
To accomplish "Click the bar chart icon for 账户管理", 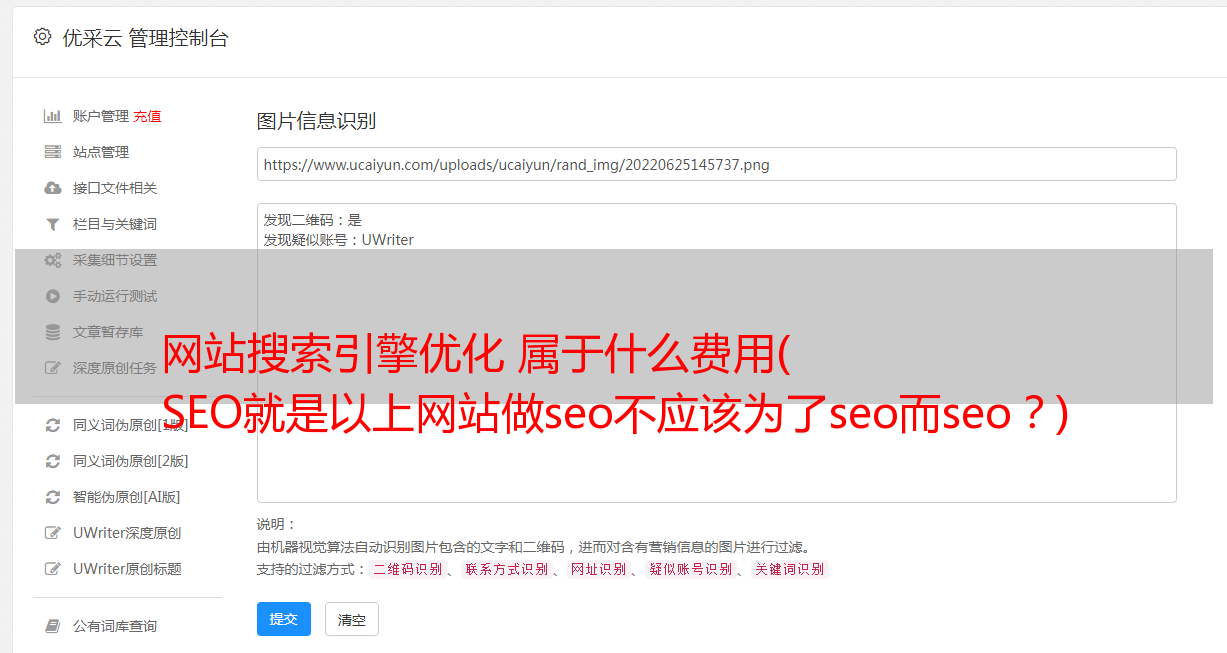I will (x=53, y=116).
